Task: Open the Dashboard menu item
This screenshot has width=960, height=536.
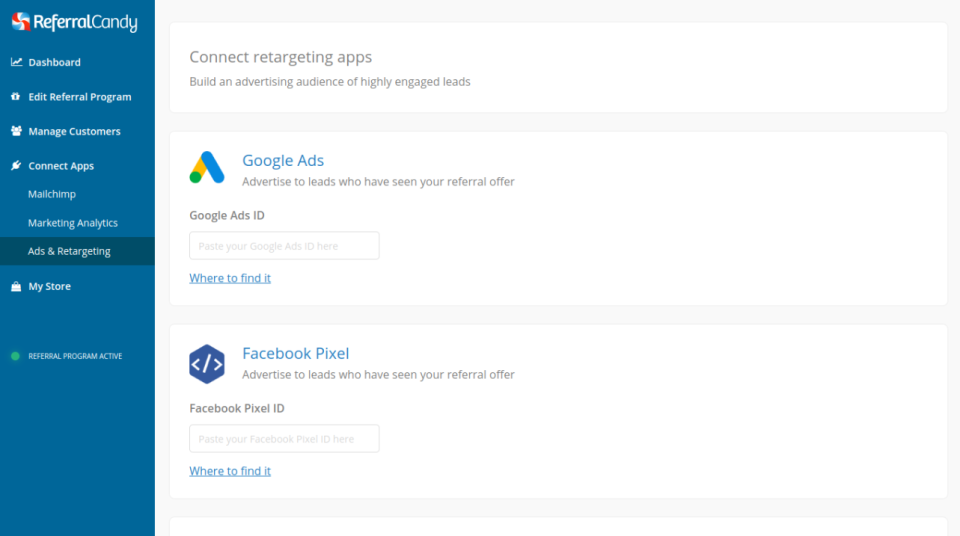Action: (54, 62)
